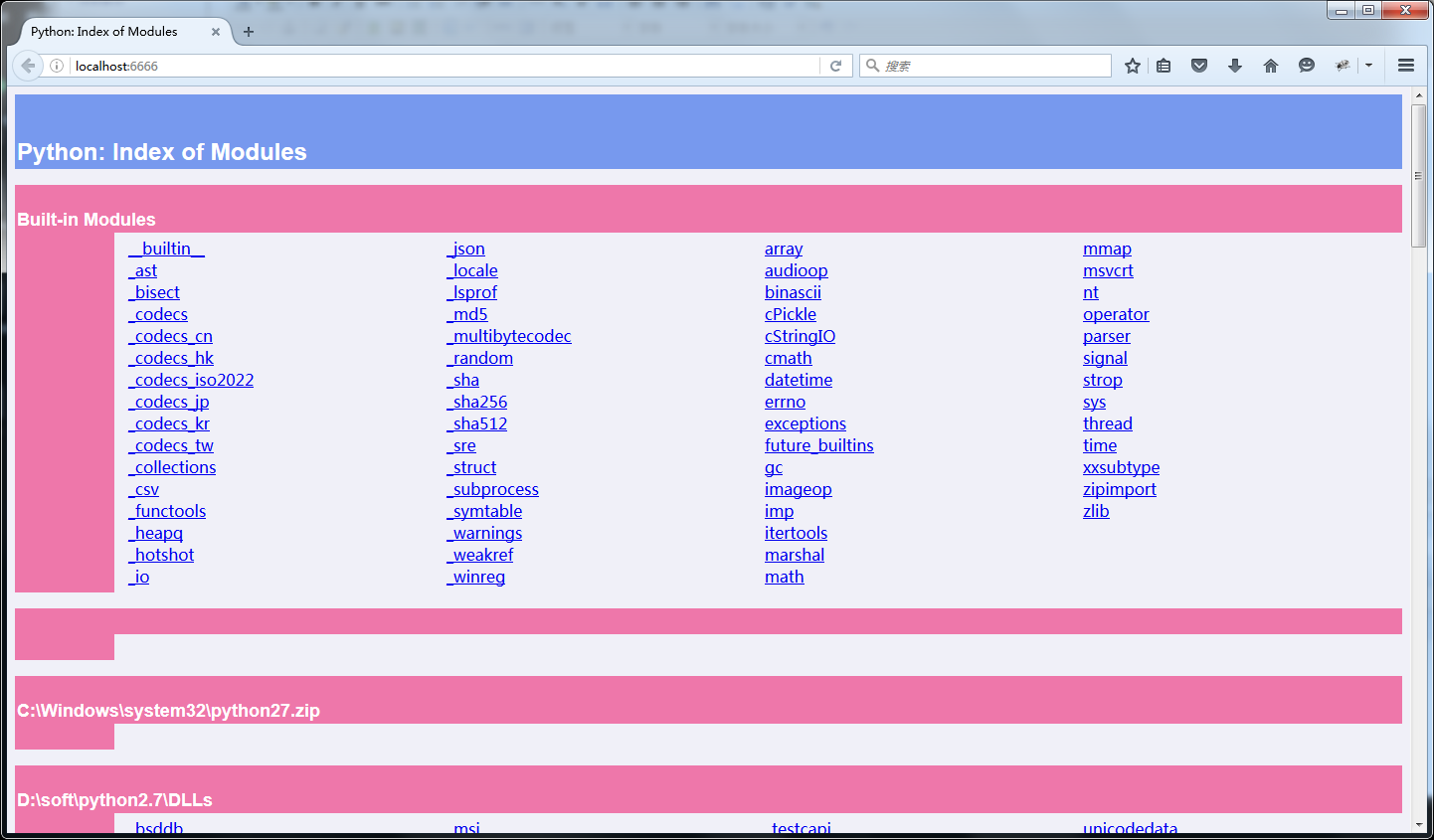
Task: Open the chat smiley icon
Action: 1307,66
